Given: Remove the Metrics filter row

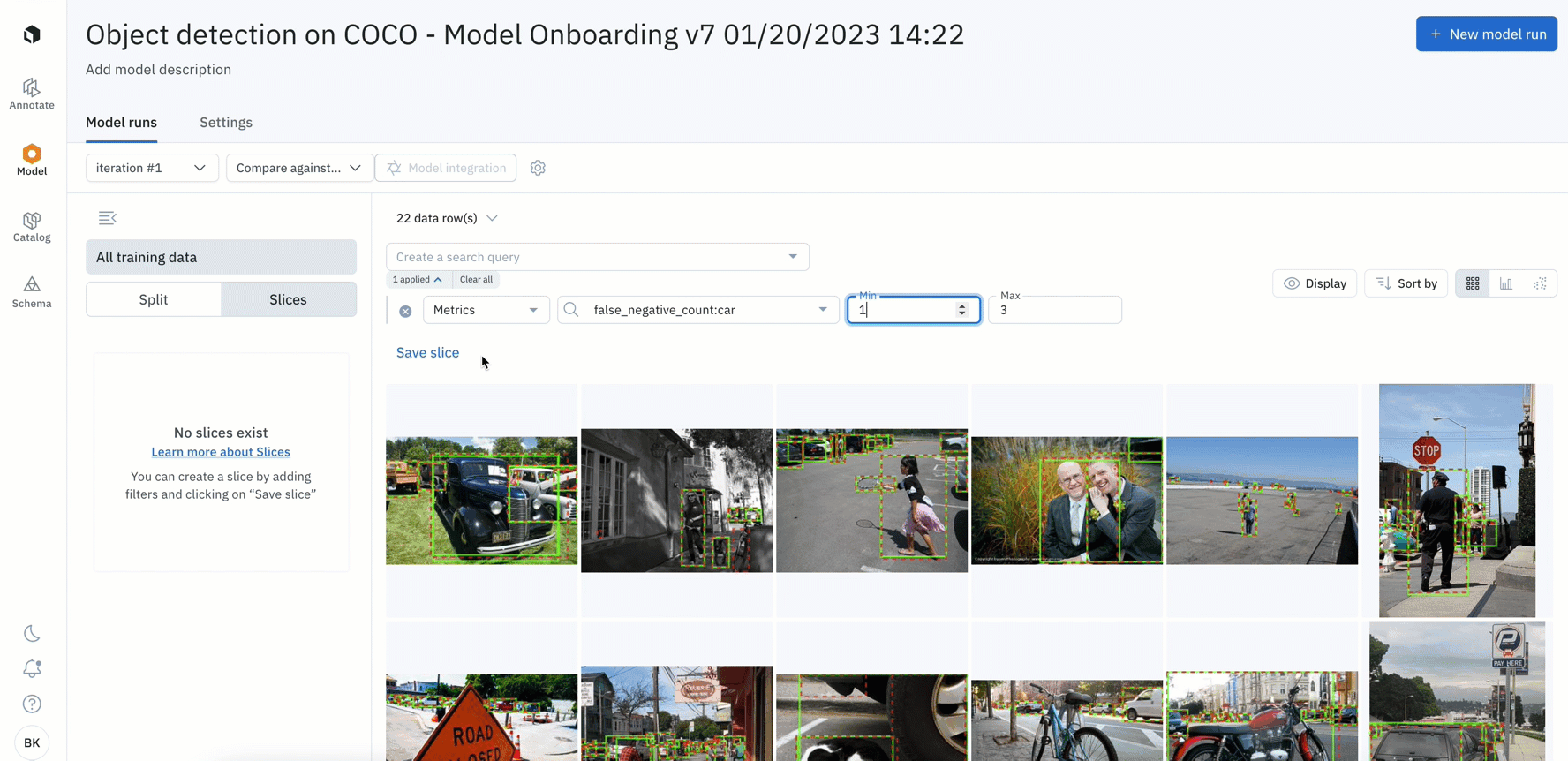Looking at the screenshot, I should coord(405,311).
